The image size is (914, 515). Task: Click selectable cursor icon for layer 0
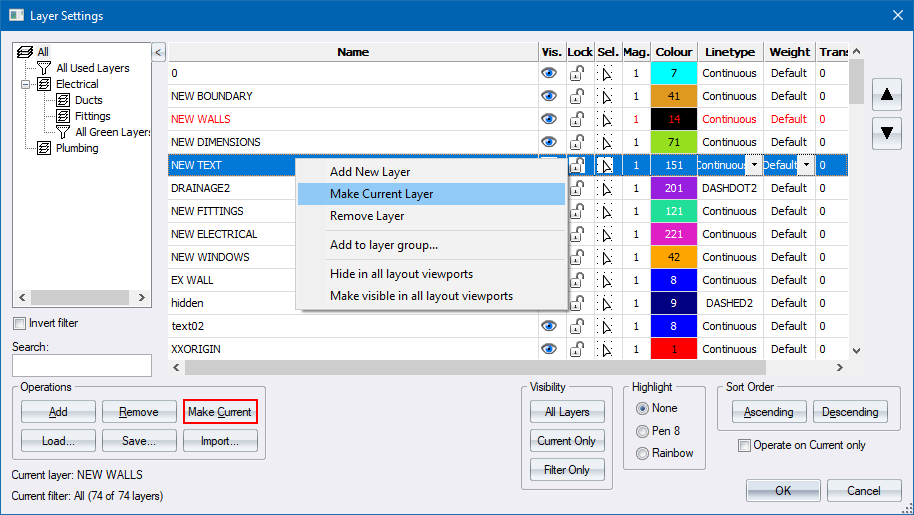tap(606, 73)
